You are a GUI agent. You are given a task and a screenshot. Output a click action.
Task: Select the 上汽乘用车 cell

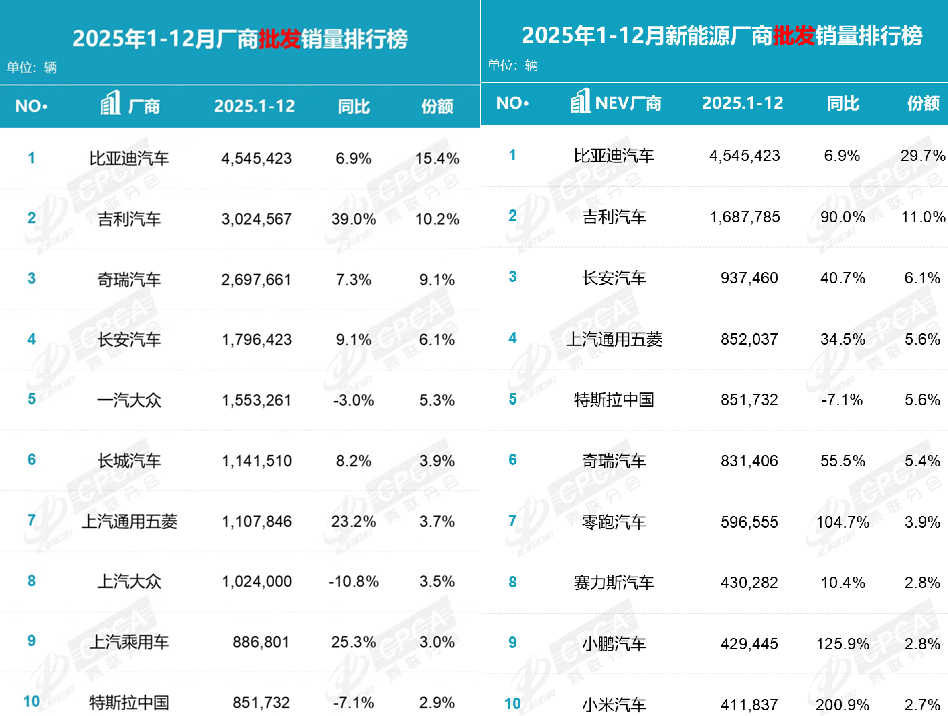click(125, 642)
